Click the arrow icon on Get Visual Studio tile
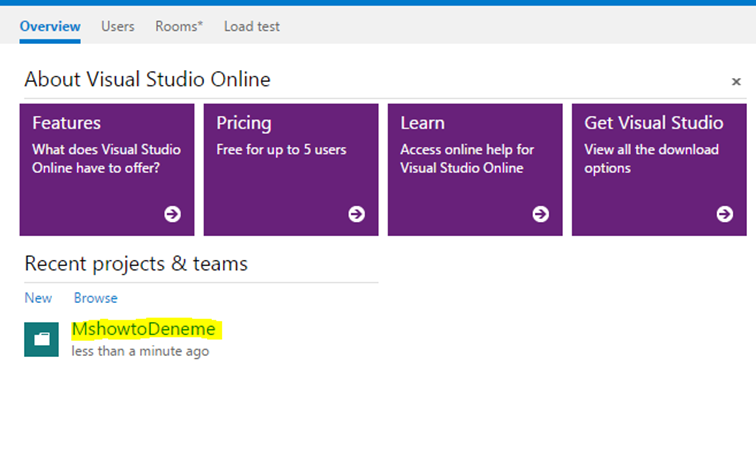756x465 pixels. tap(725, 214)
